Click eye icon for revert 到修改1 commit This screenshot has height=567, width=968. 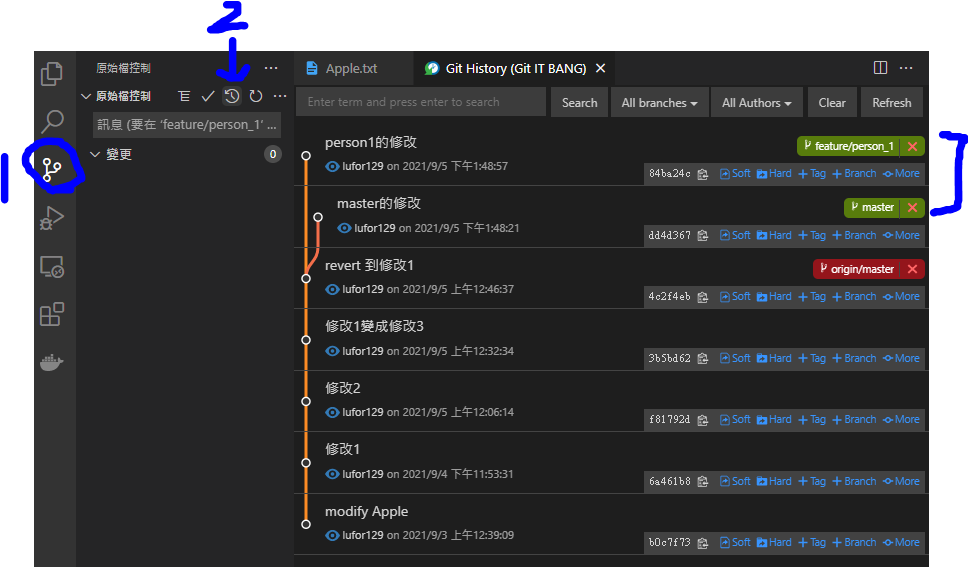(x=332, y=289)
